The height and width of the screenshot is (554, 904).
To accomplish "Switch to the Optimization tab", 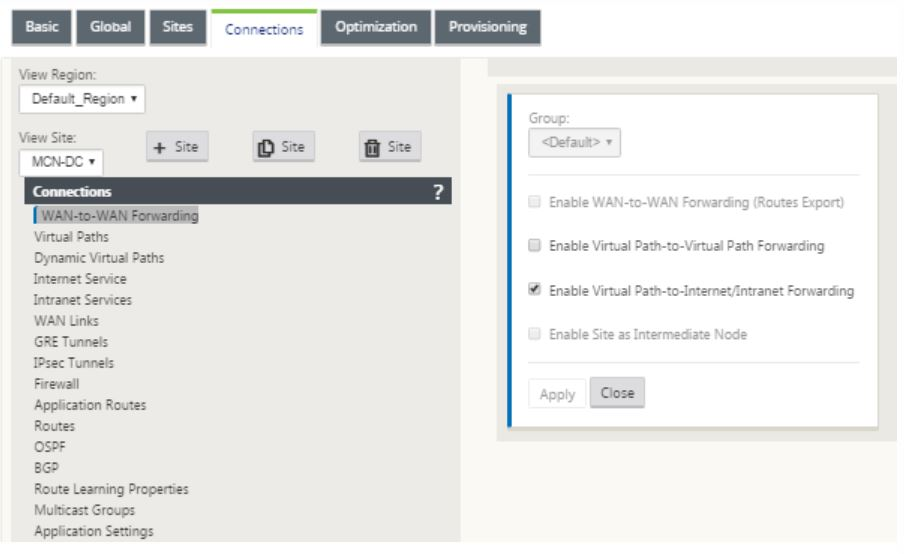I will pos(376,27).
